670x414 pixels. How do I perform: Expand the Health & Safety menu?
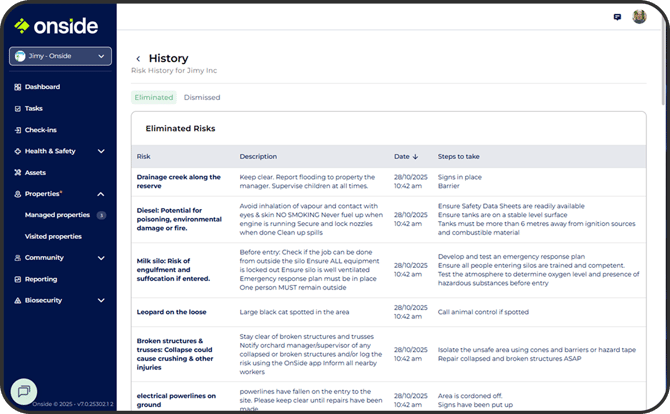pyautogui.click(x=101, y=151)
